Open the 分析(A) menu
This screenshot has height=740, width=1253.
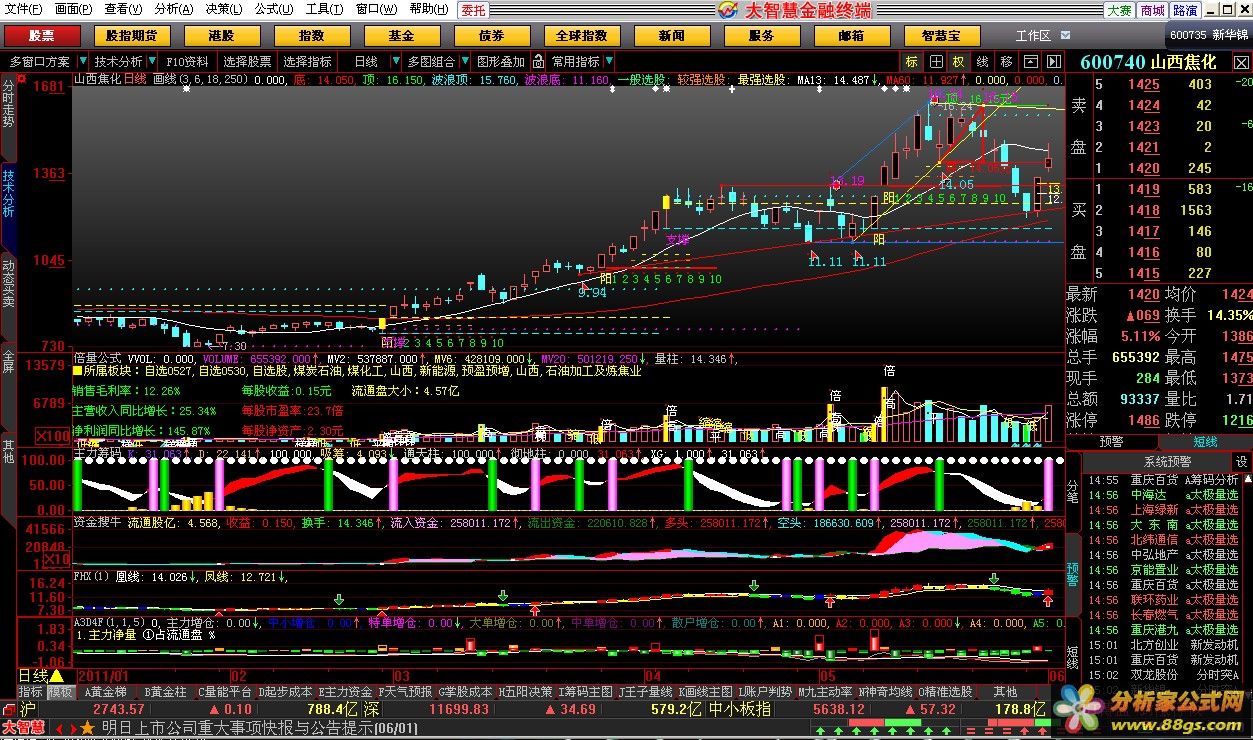point(174,9)
